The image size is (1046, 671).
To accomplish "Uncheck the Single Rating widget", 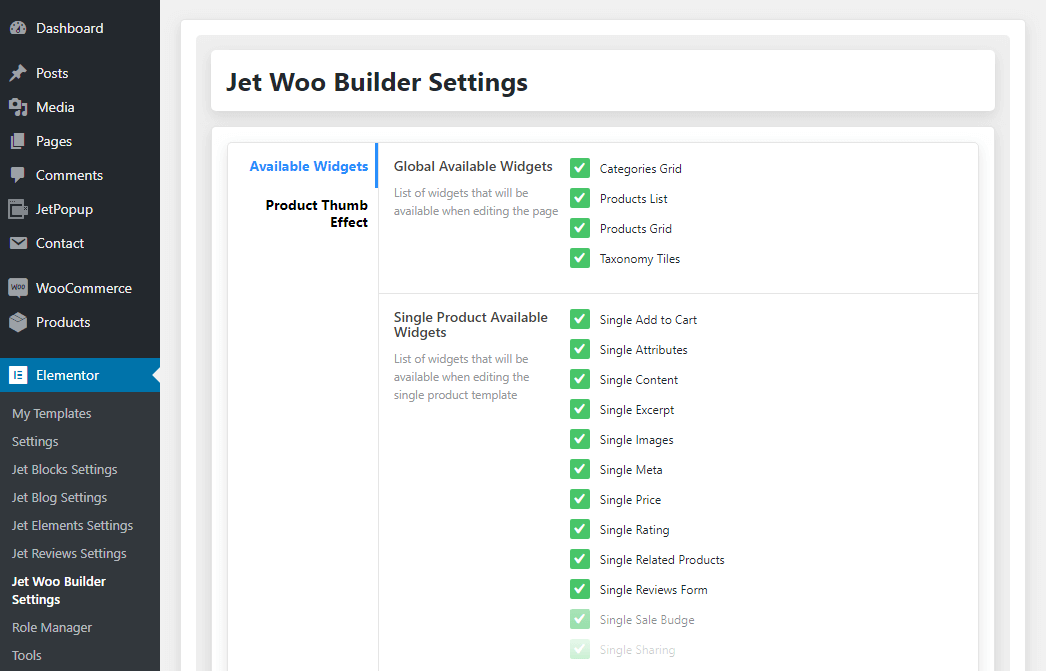I will [x=580, y=529].
